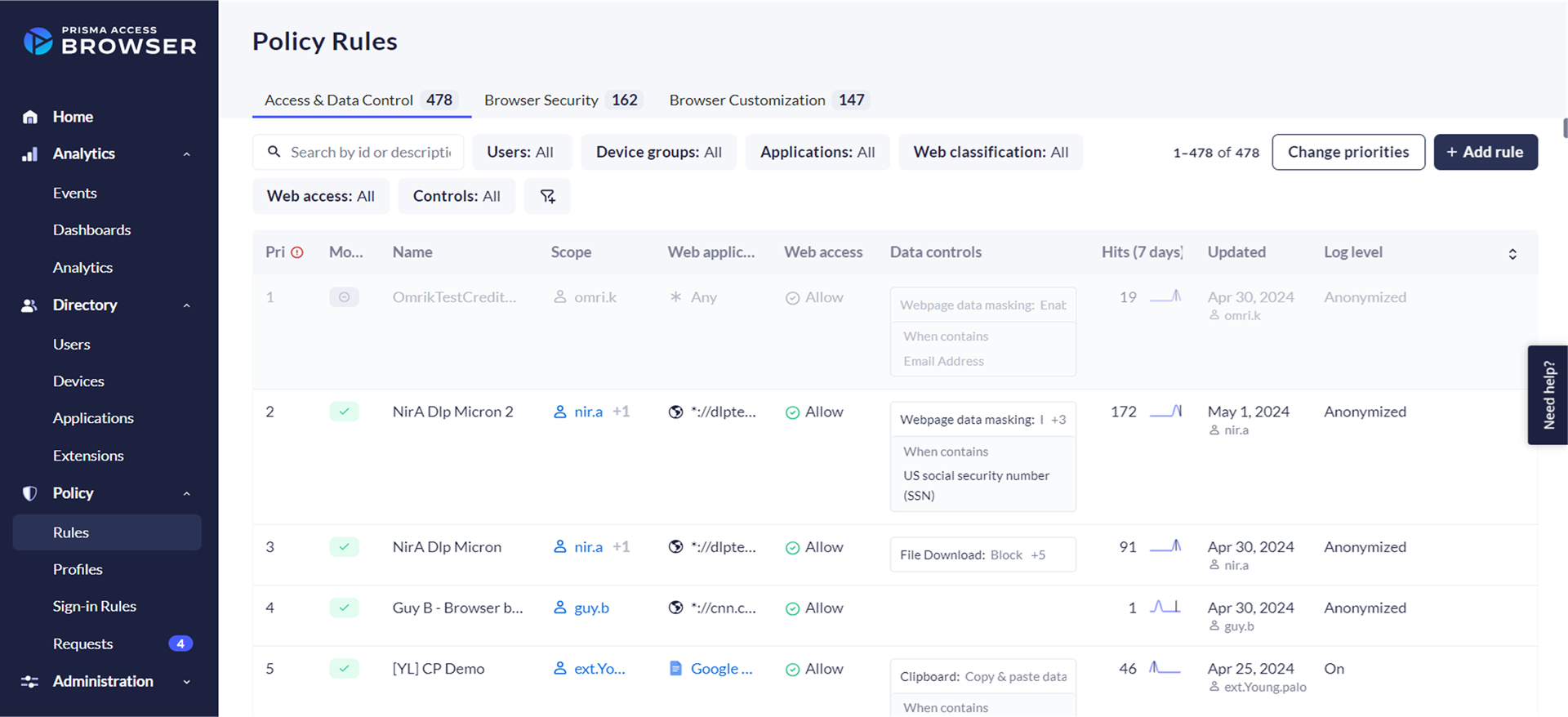Image resolution: width=1568 pixels, height=717 pixels.
Task: Click the Prisma Access Browser logo
Action: (x=110, y=41)
